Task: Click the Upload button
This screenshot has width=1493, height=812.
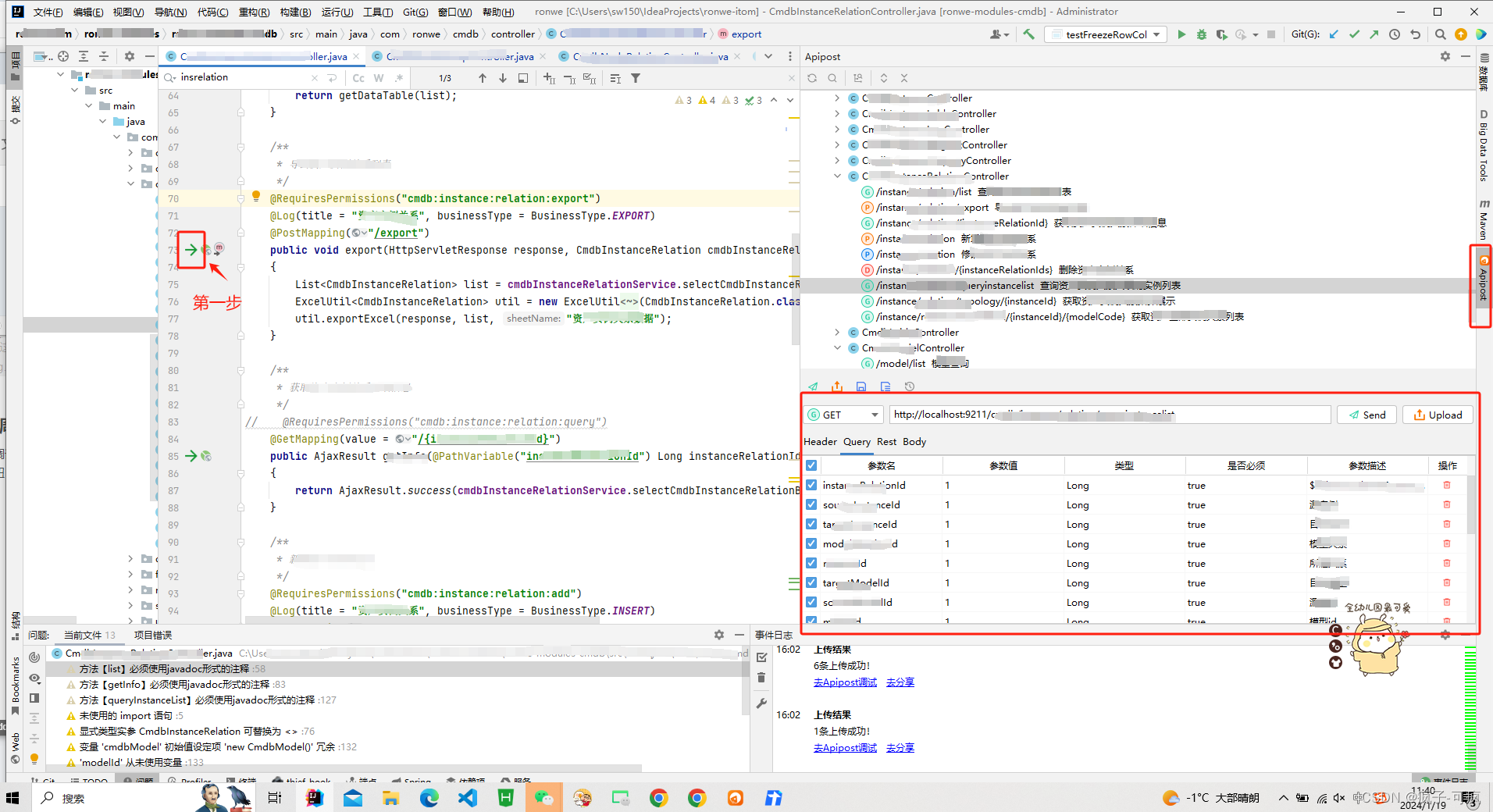Action: pos(1438,415)
